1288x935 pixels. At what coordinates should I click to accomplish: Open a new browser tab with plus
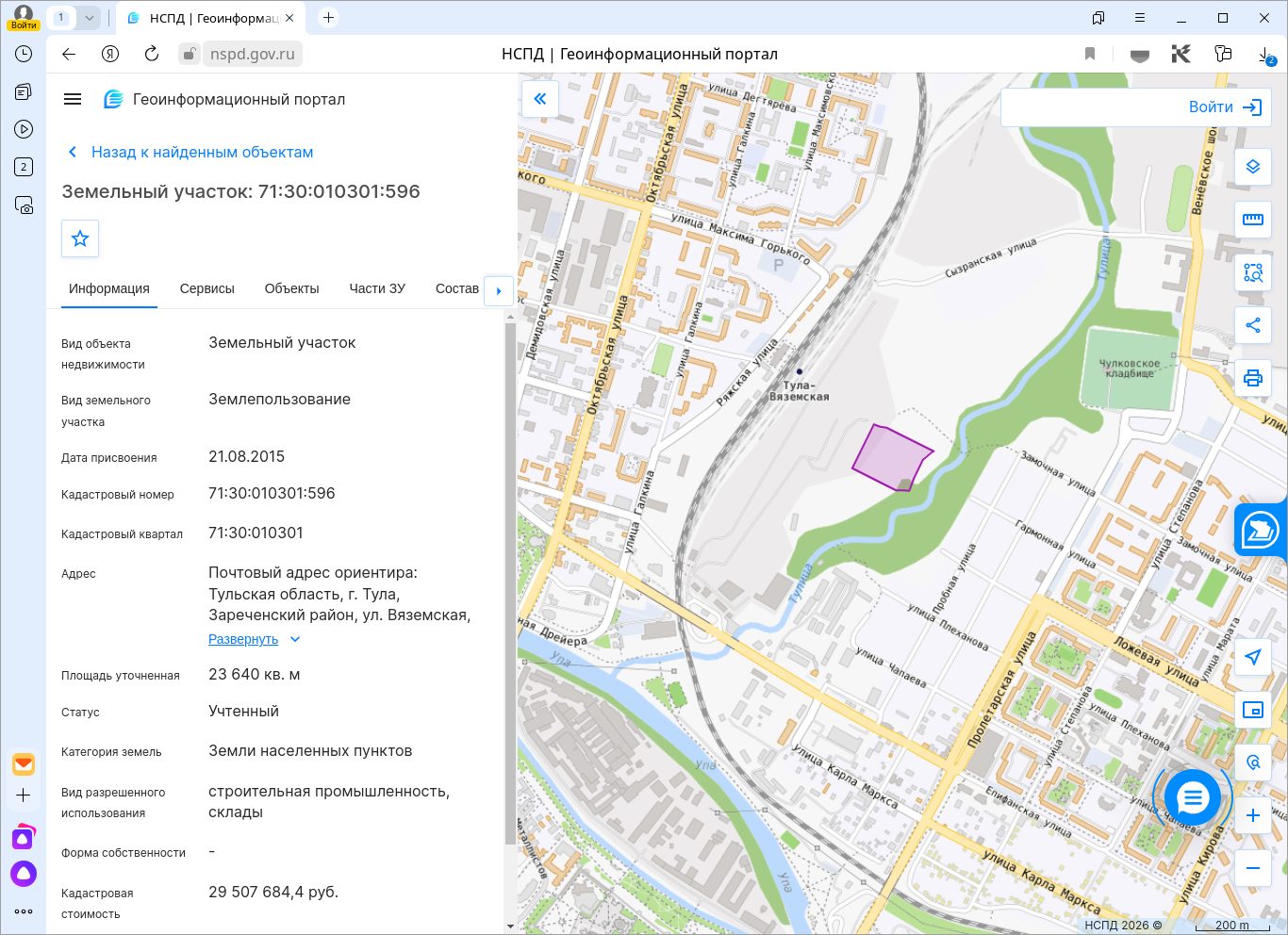pyautogui.click(x=328, y=18)
